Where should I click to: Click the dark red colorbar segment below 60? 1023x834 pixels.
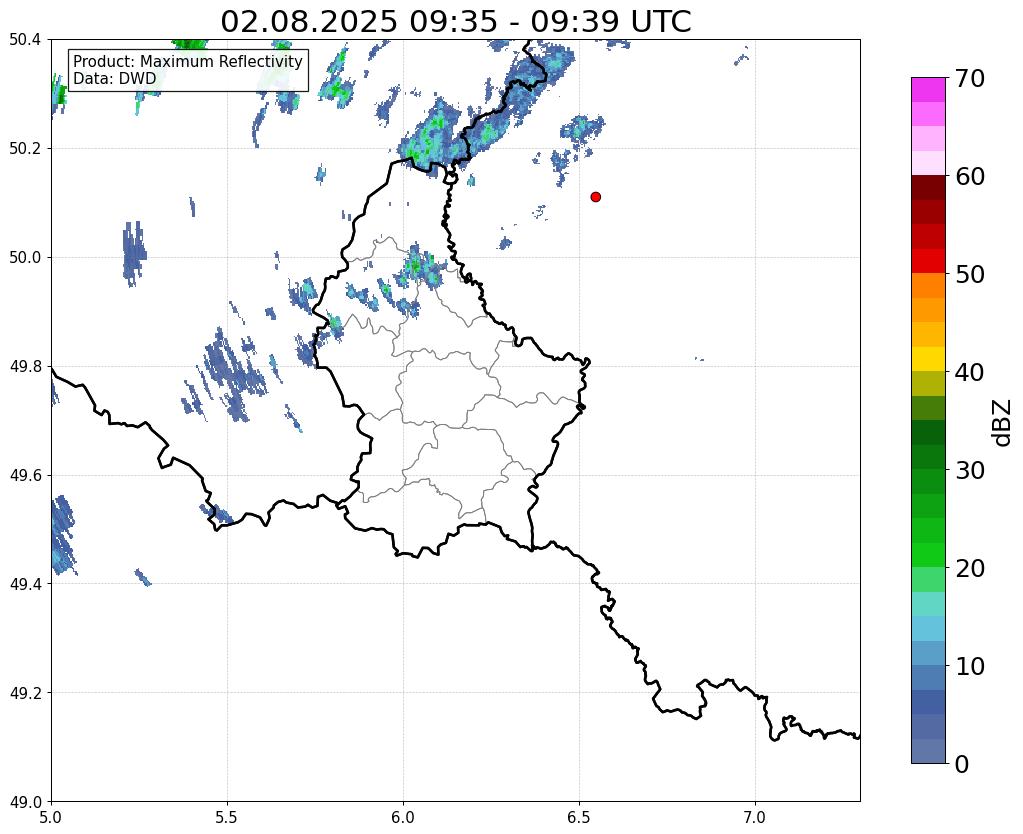point(928,188)
